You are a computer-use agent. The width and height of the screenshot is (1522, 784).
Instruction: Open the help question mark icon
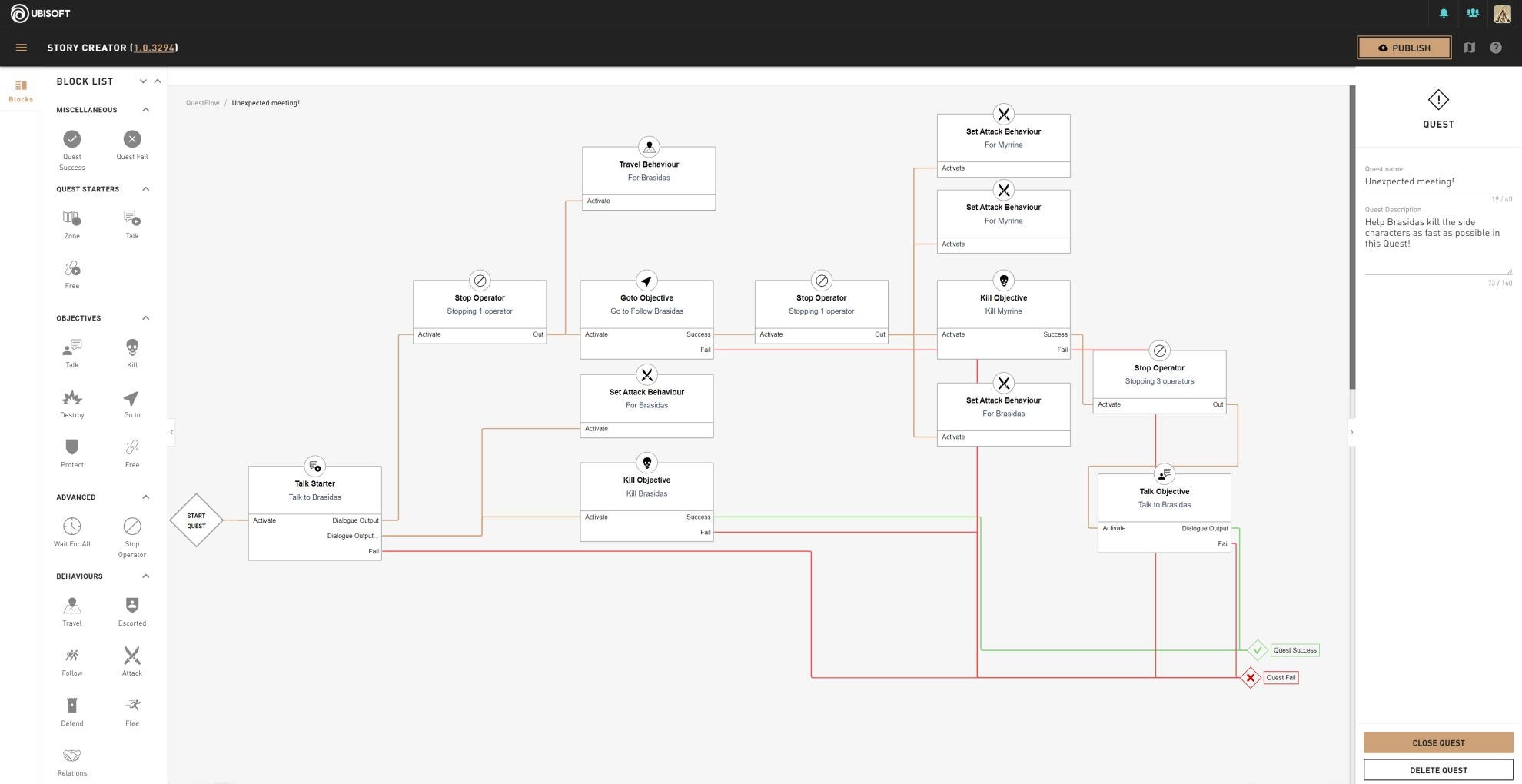point(1496,48)
